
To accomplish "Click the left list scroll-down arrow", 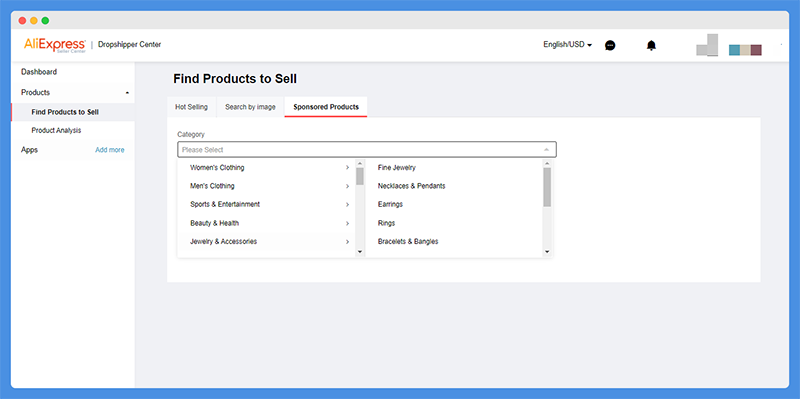I will click(360, 252).
